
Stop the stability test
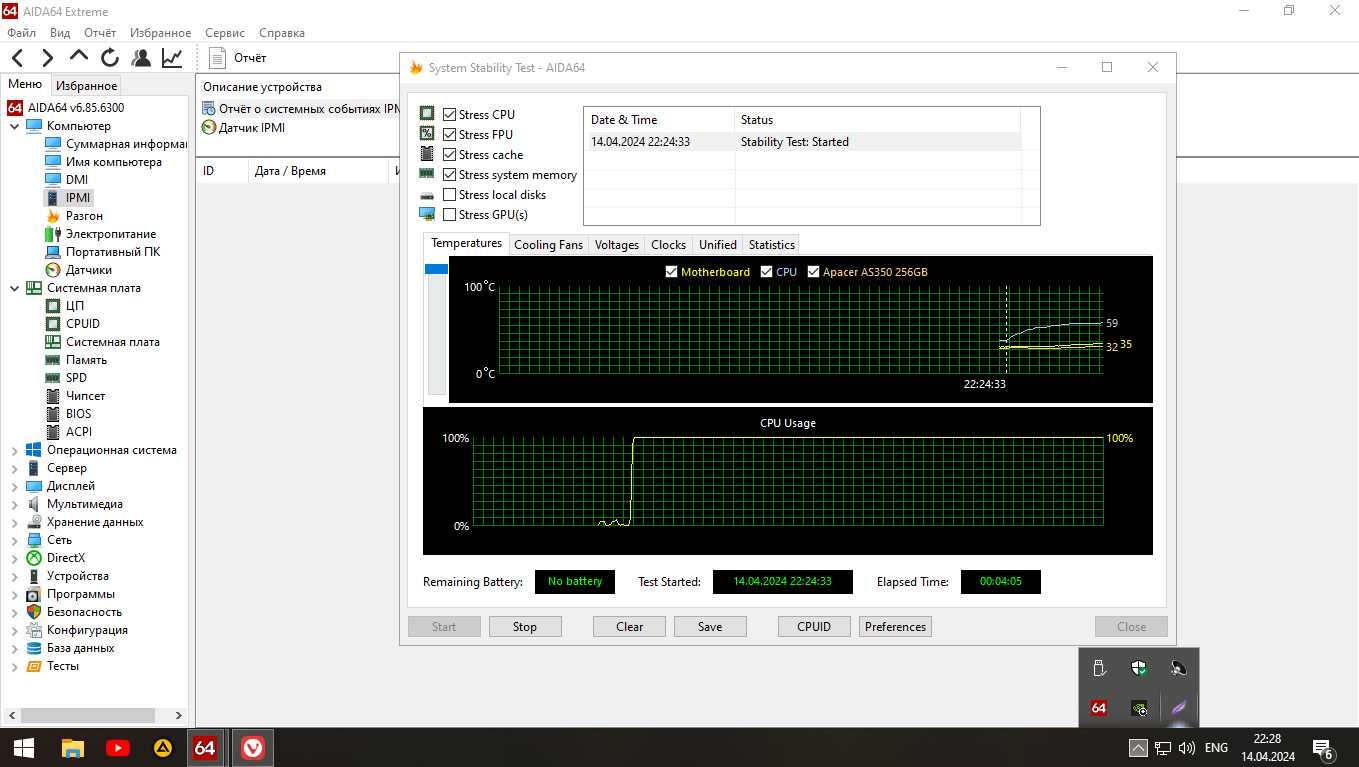(x=525, y=627)
